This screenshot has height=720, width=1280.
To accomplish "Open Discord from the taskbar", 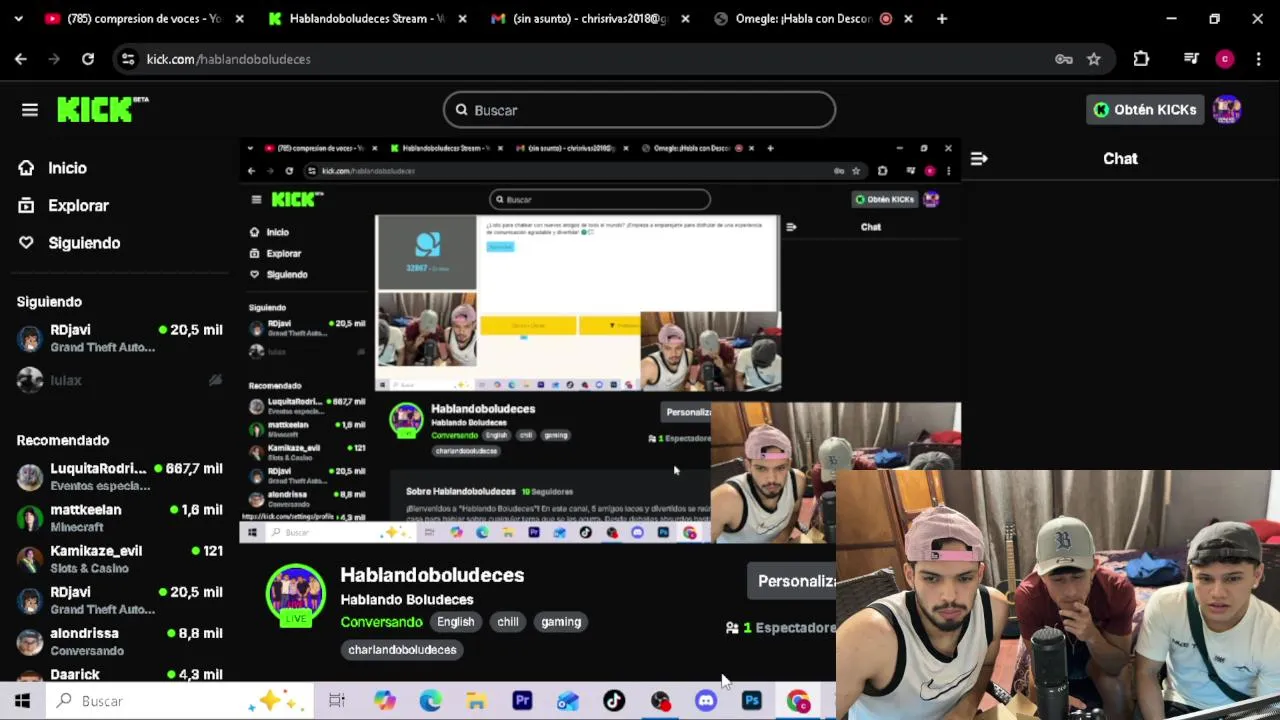I will click(706, 701).
